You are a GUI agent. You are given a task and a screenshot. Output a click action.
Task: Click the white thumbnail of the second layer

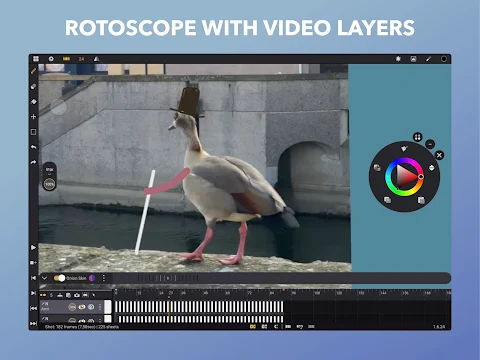pyautogui.click(x=108, y=319)
